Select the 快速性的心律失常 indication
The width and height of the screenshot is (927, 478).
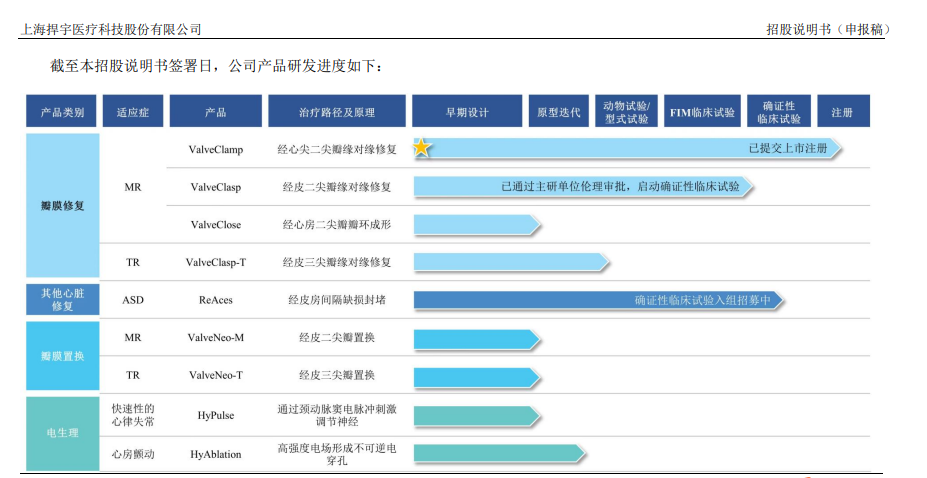(x=132, y=415)
